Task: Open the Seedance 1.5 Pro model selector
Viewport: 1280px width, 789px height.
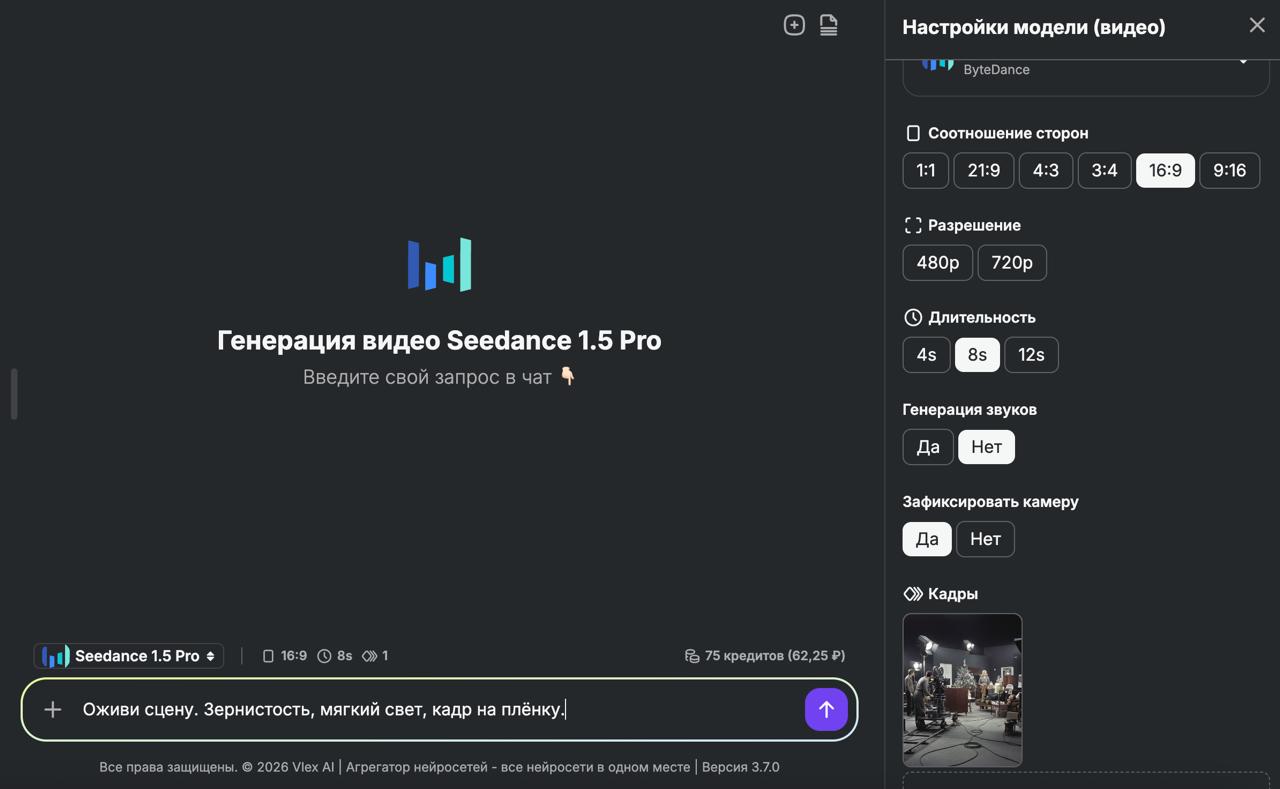Action: pyautogui.click(x=129, y=656)
